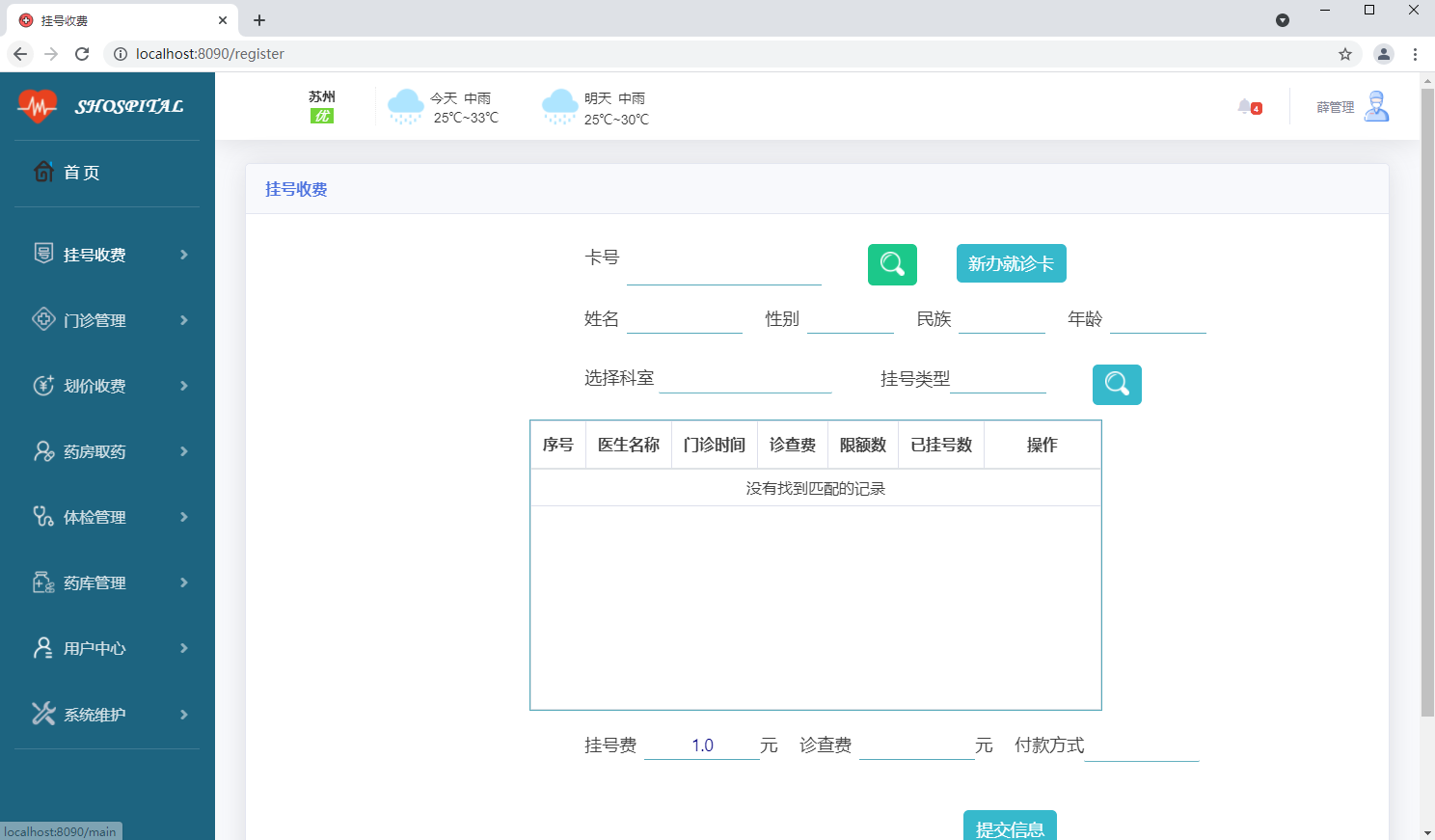Select the 划价收费 sidebar menu label
The height and width of the screenshot is (840, 1435).
[95, 386]
